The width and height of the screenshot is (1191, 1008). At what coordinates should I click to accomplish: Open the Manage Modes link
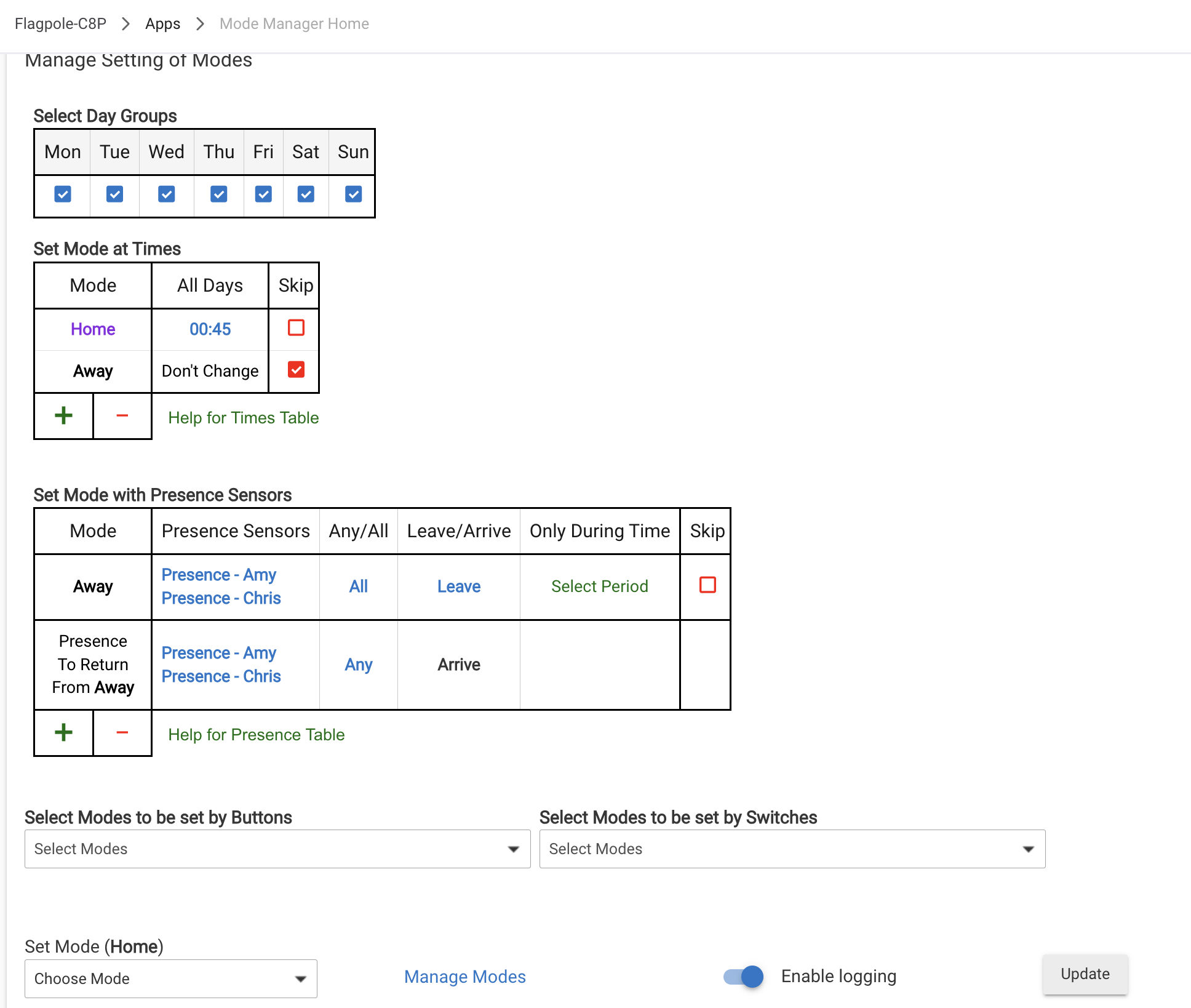(464, 977)
